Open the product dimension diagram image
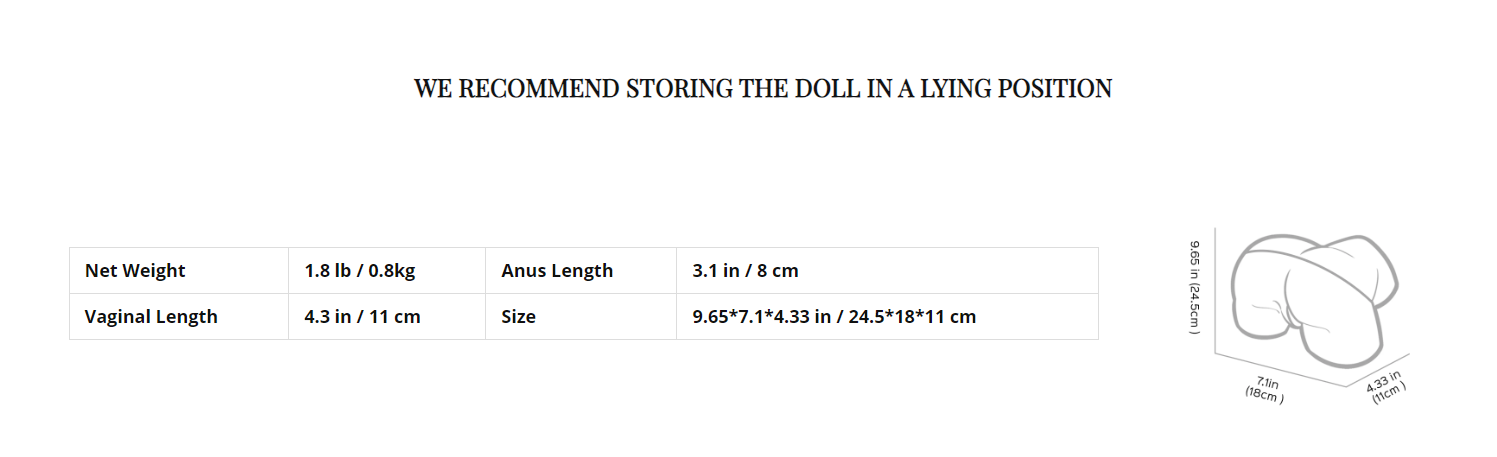Viewport: 1497px width, 457px height. tap(1300, 317)
